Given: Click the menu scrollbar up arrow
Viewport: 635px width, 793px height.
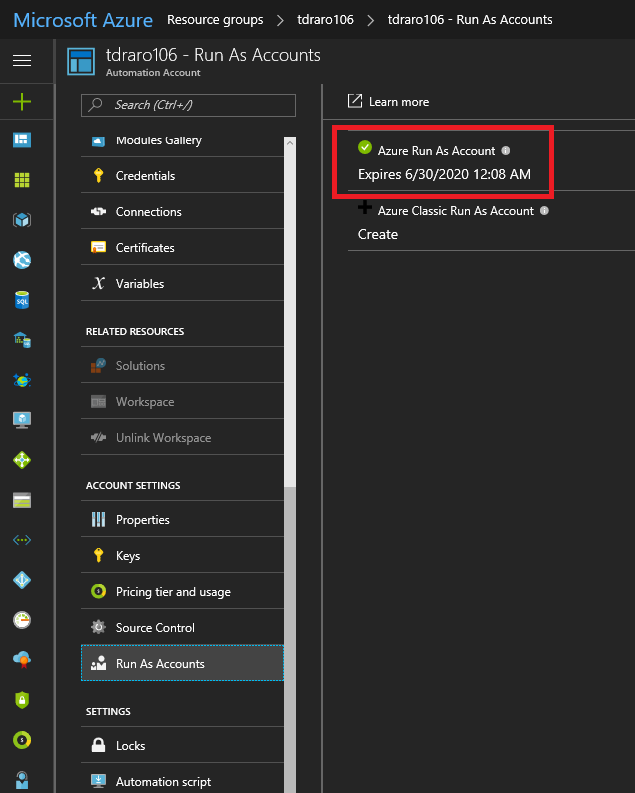Looking at the screenshot, I should 290,143.
